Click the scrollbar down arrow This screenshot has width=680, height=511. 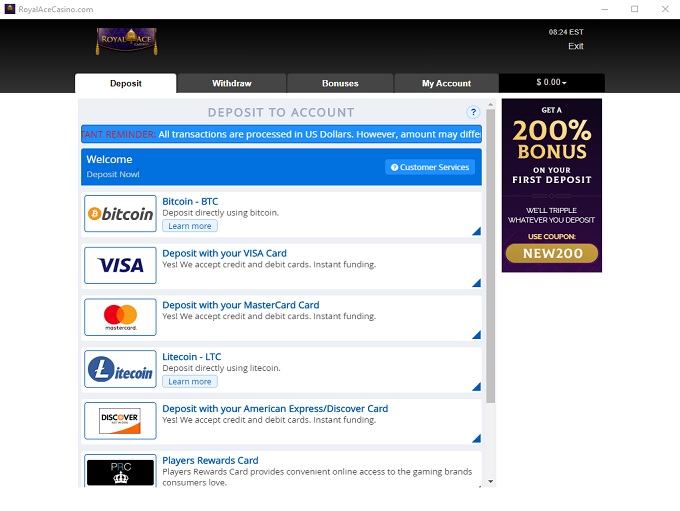tap(490, 481)
